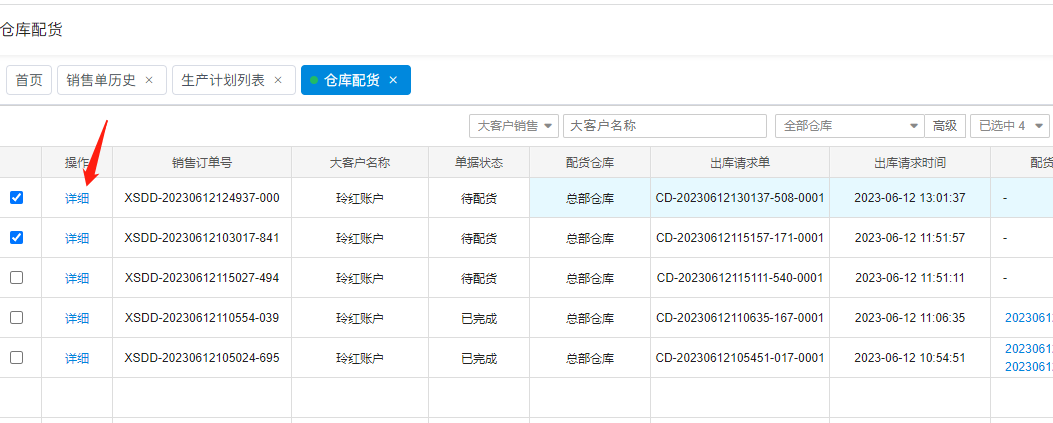The width and height of the screenshot is (1053, 423).
Task: Click the 配货仓库 column header
Action: [590, 162]
